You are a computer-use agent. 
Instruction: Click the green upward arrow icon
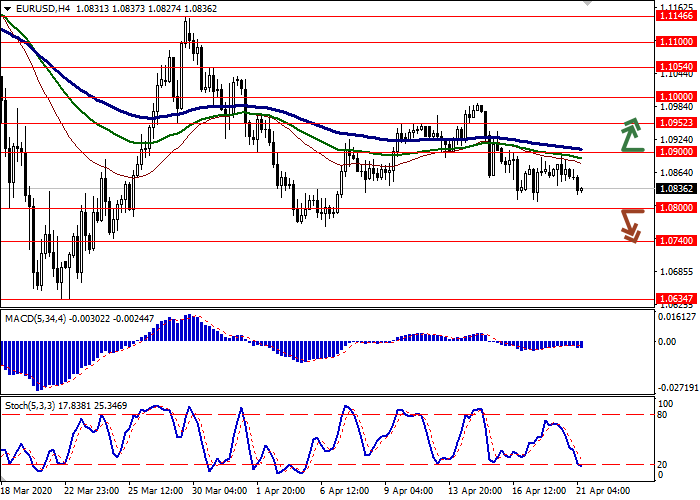coord(630,134)
